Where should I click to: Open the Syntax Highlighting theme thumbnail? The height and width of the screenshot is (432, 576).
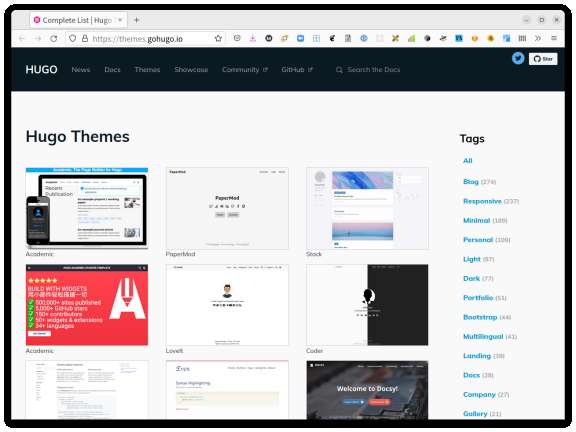coord(227,390)
